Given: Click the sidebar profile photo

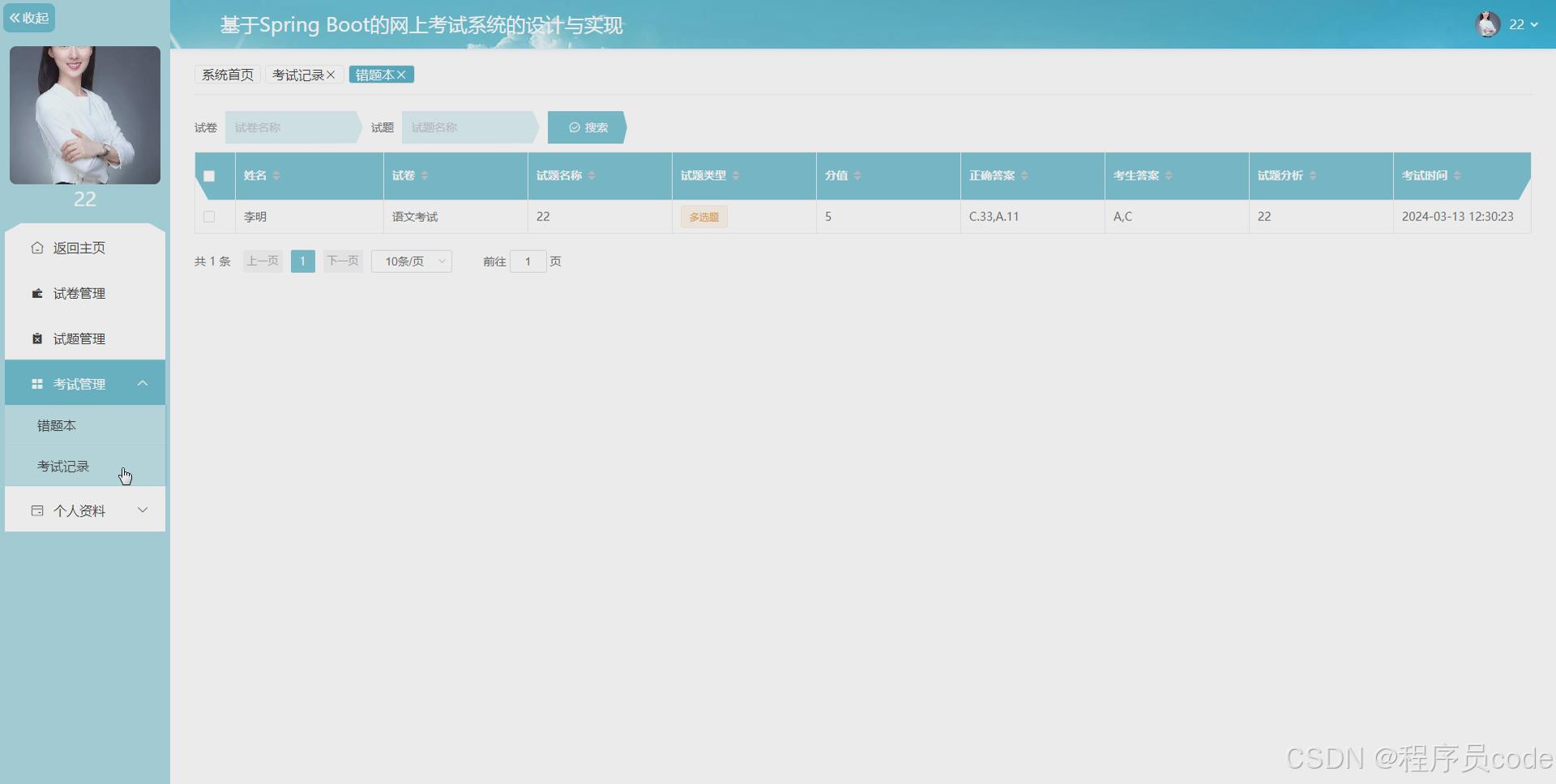Looking at the screenshot, I should [85, 115].
